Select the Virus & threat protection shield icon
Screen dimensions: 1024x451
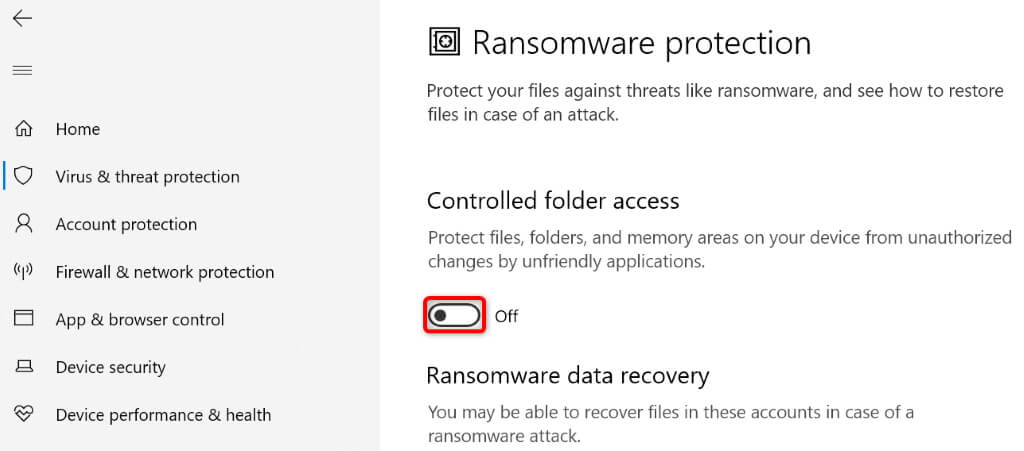pyautogui.click(x=23, y=176)
